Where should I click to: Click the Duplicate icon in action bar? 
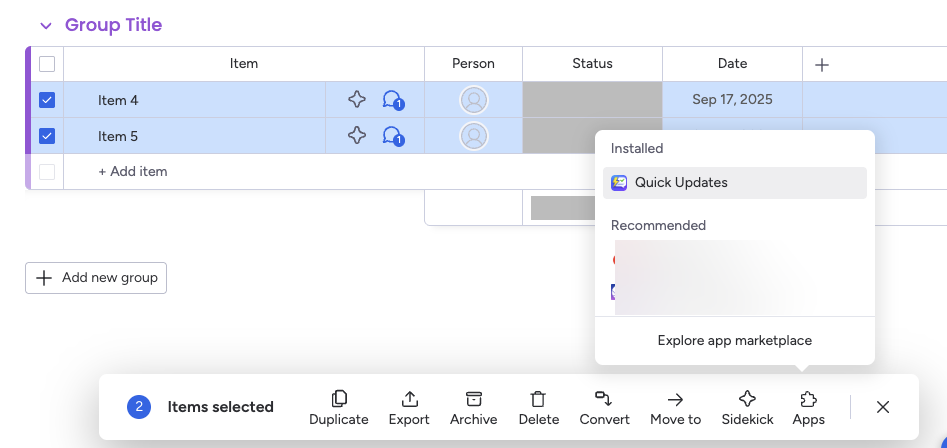338,399
